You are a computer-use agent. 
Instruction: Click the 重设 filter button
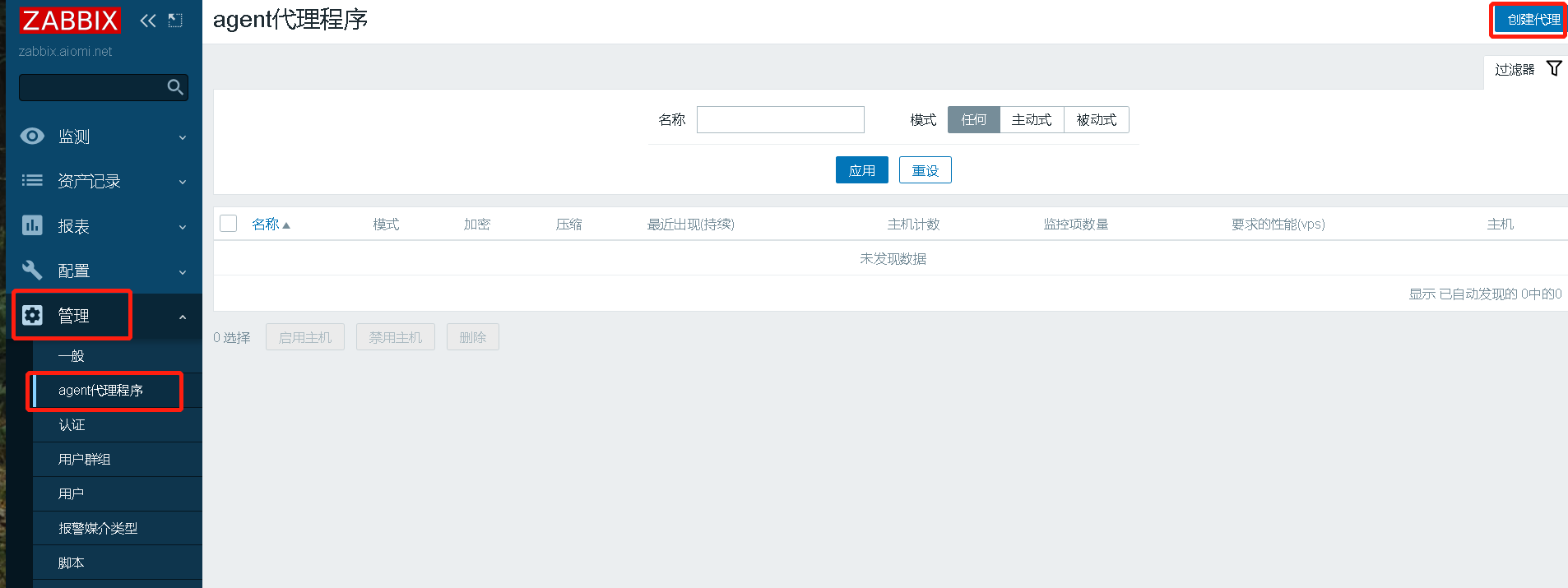click(x=925, y=170)
